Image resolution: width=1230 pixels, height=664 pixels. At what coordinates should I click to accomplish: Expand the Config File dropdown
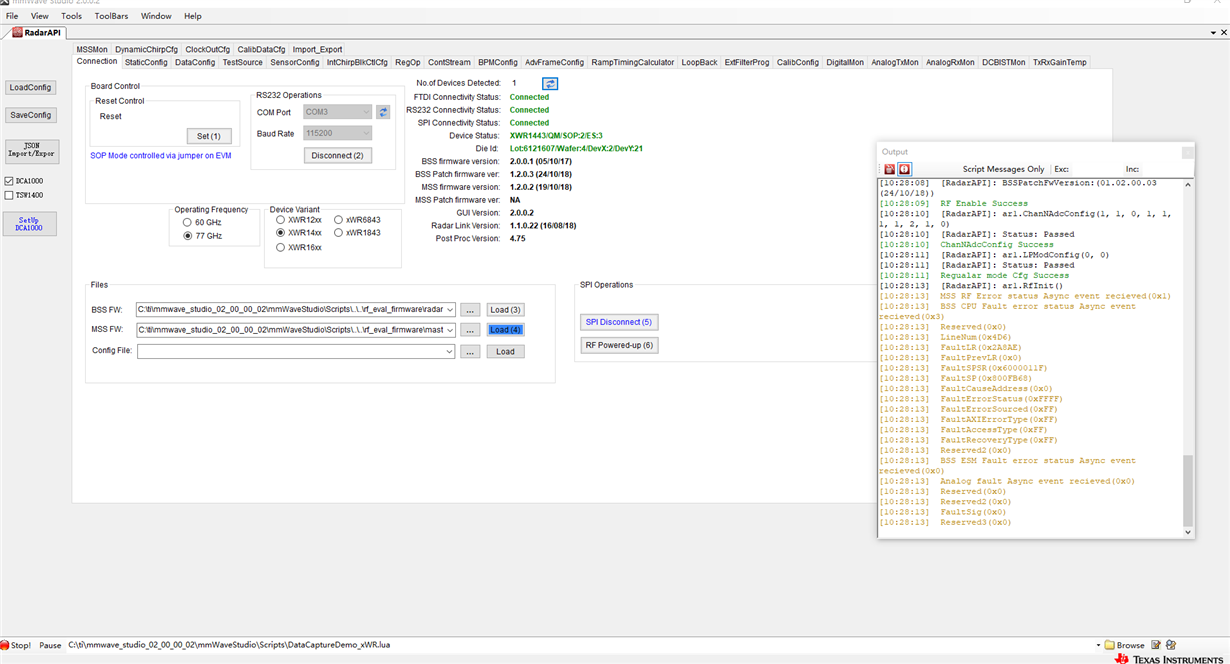[448, 351]
